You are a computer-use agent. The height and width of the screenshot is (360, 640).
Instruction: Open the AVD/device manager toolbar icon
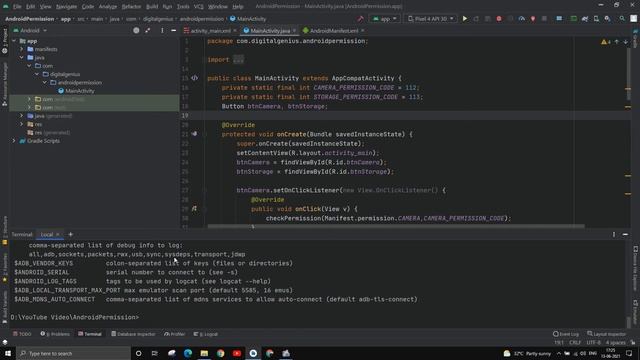tap(596, 19)
